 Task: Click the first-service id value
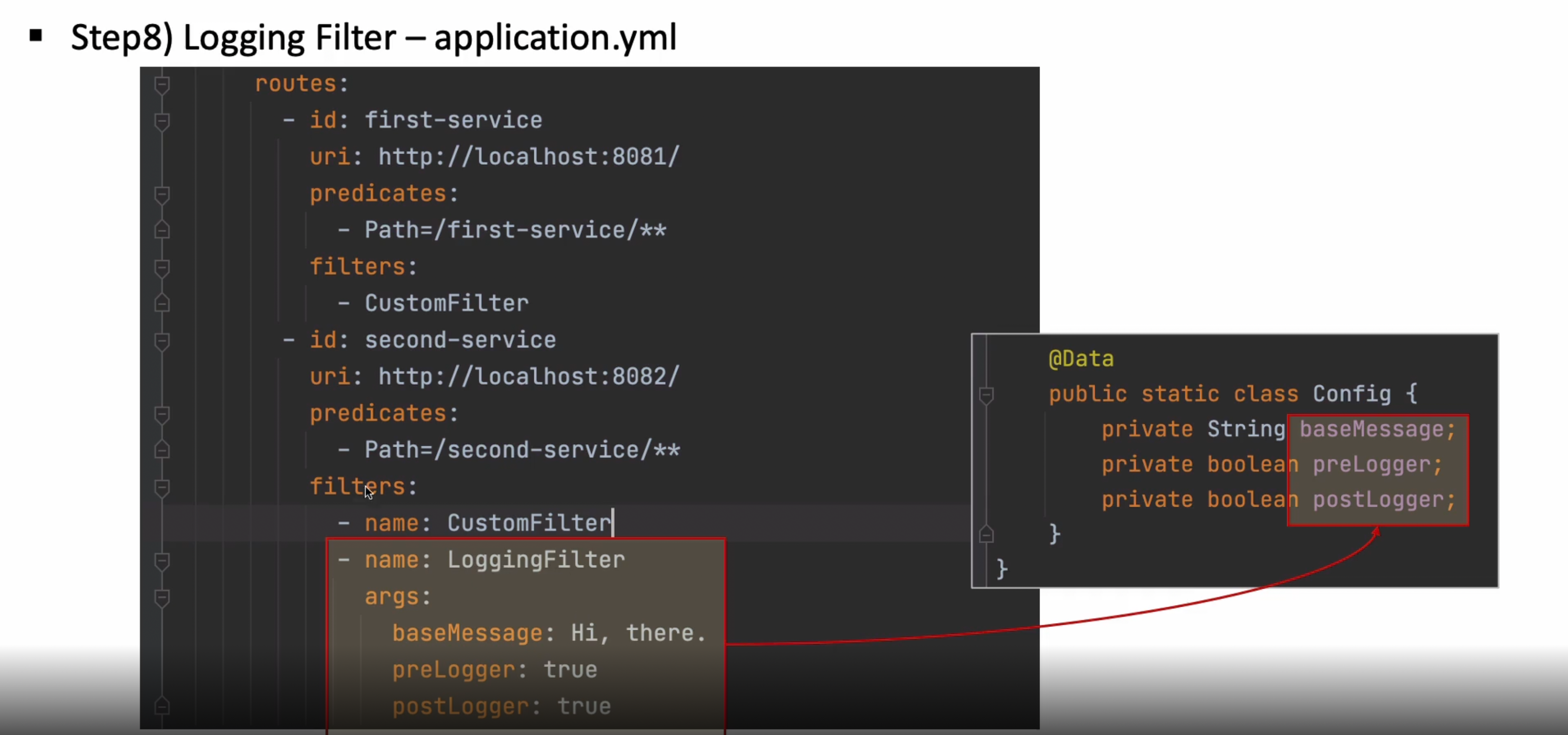tap(453, 120)
